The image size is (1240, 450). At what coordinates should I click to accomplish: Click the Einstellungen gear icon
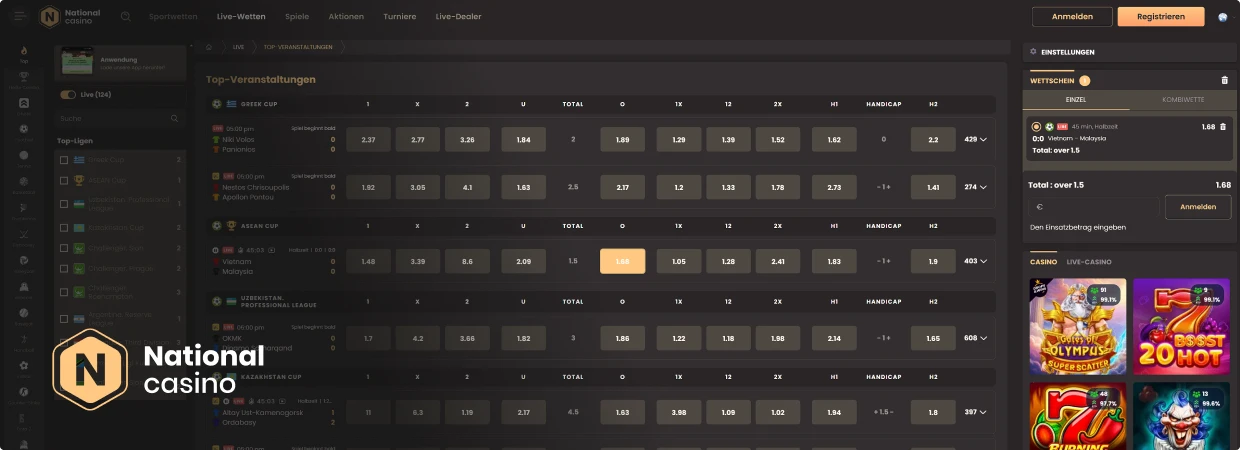click(x=1033, y=51)
